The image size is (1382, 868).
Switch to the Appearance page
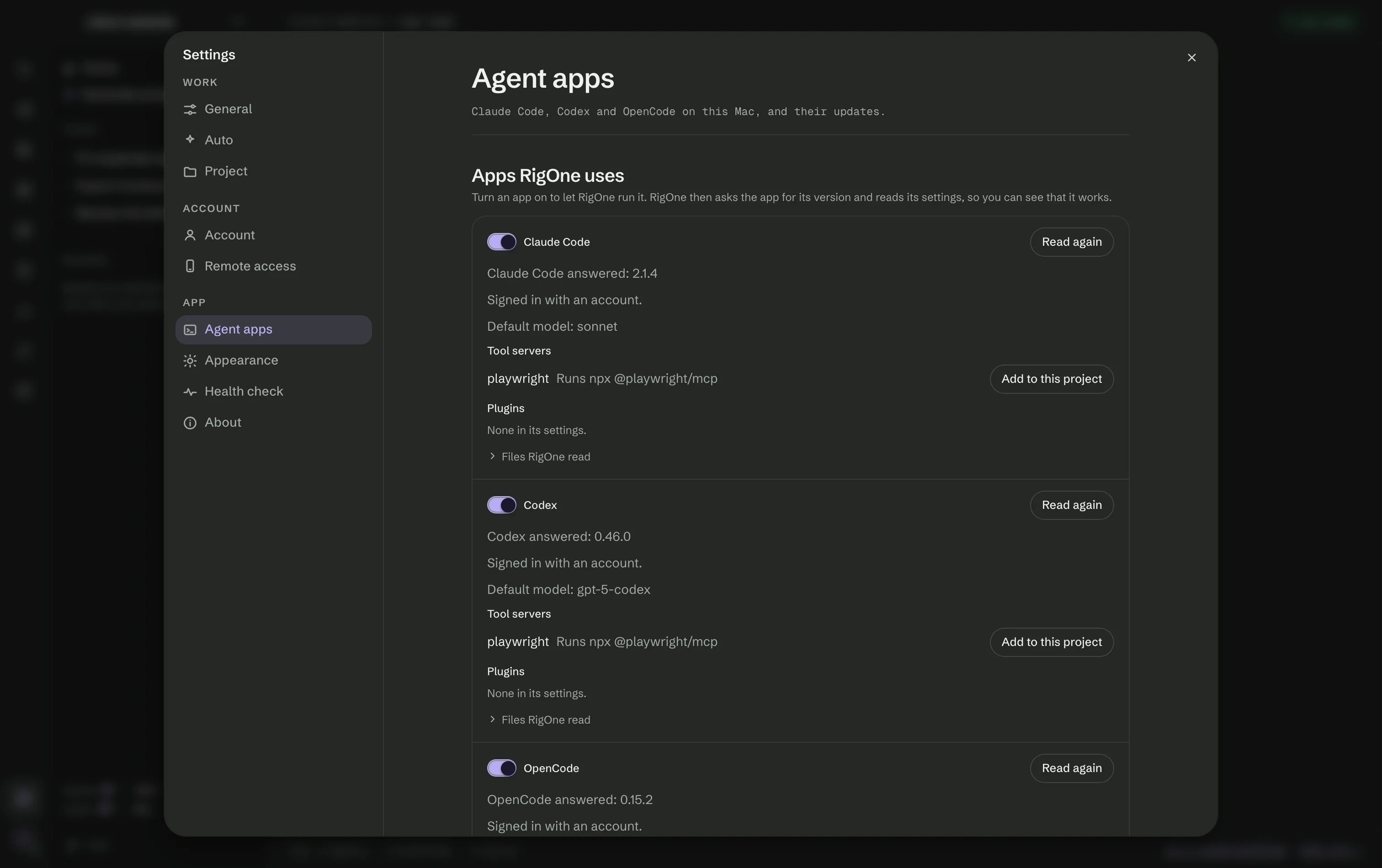(x=273, y=360)
